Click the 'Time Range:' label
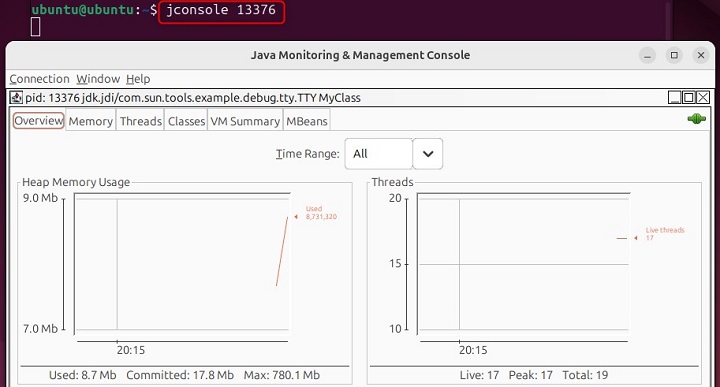This screenshot has width=720, height=387. point(308,154)
